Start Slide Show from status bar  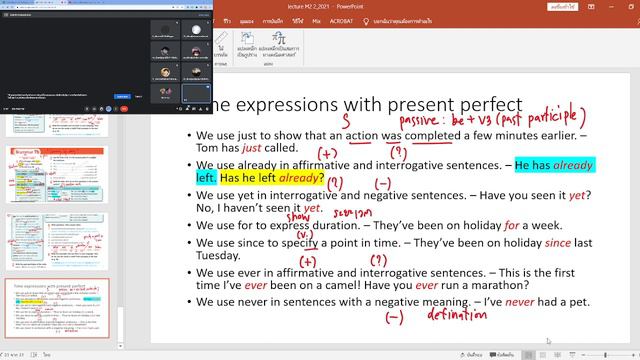point(573,355)
